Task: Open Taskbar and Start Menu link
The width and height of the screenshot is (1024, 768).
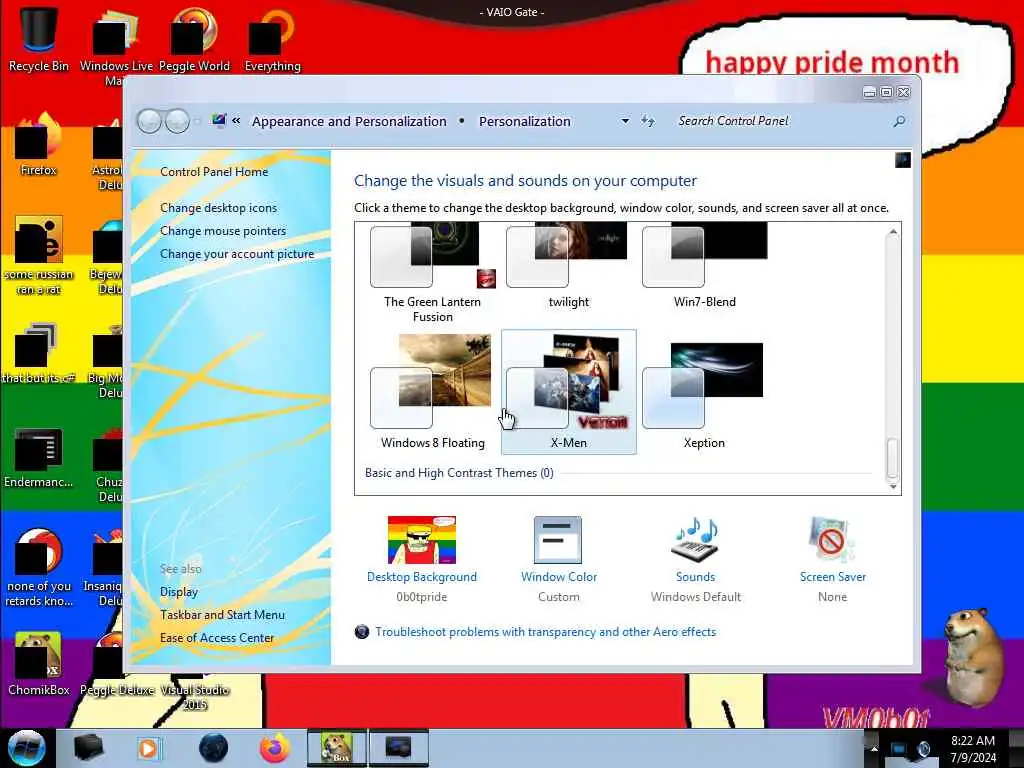Action: click(x=222, y=615)
